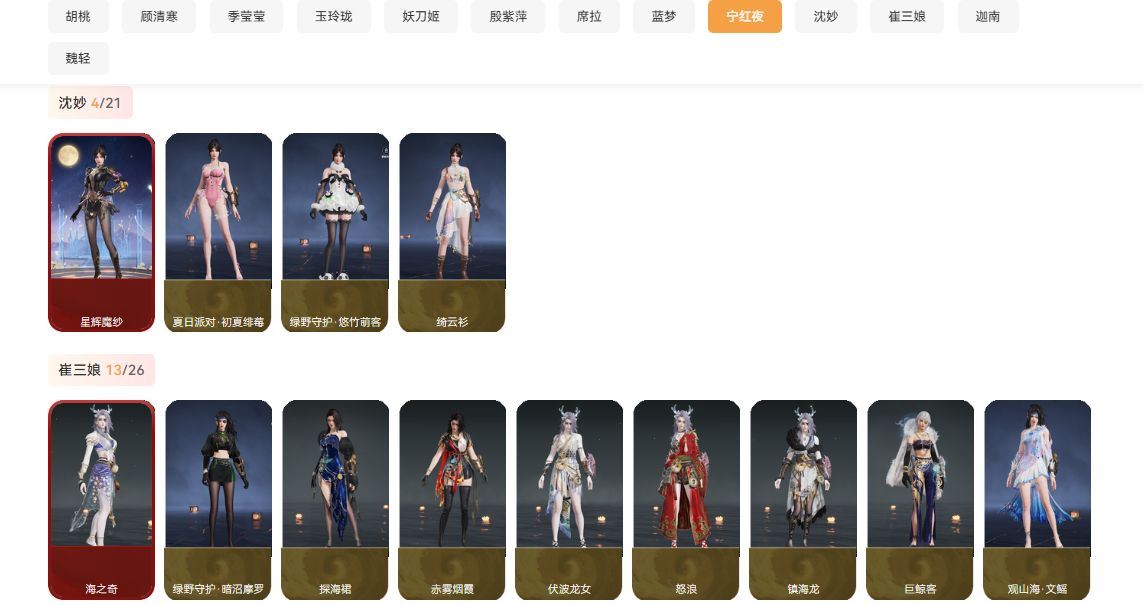Screen dimensions: 1143x605
Task: Click the 崔三娘 13/26 section label
Action: (101, 370)
